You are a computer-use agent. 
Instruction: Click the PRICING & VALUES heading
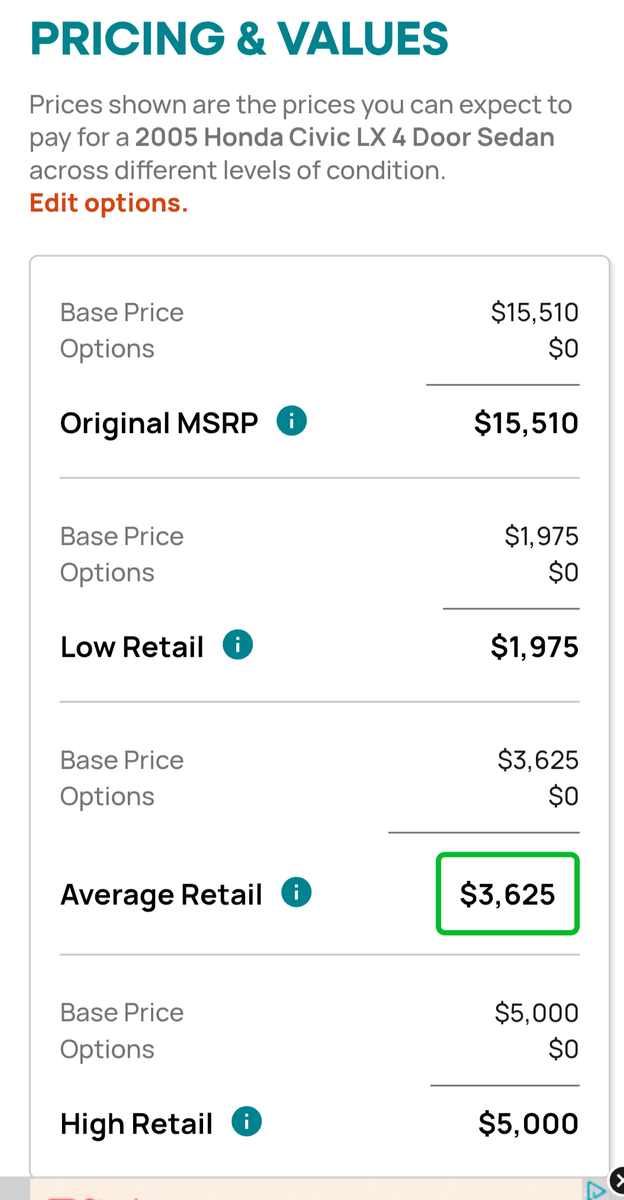tap(239, 38)
